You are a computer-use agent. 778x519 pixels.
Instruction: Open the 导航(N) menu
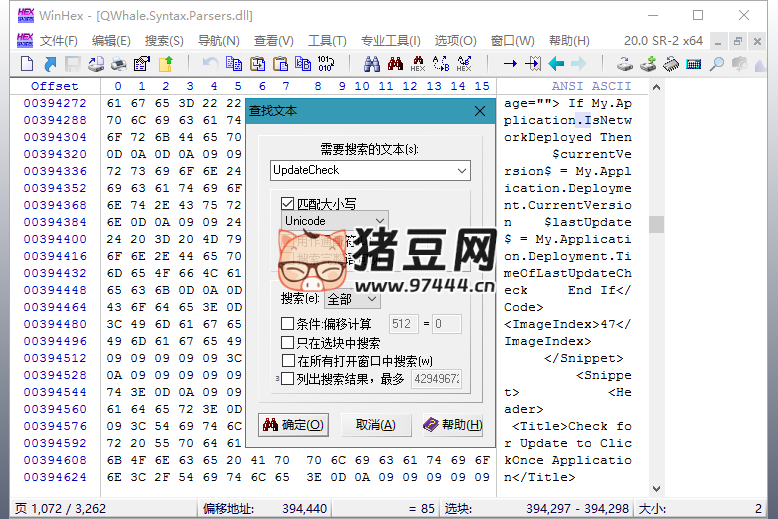click(219, 41)
